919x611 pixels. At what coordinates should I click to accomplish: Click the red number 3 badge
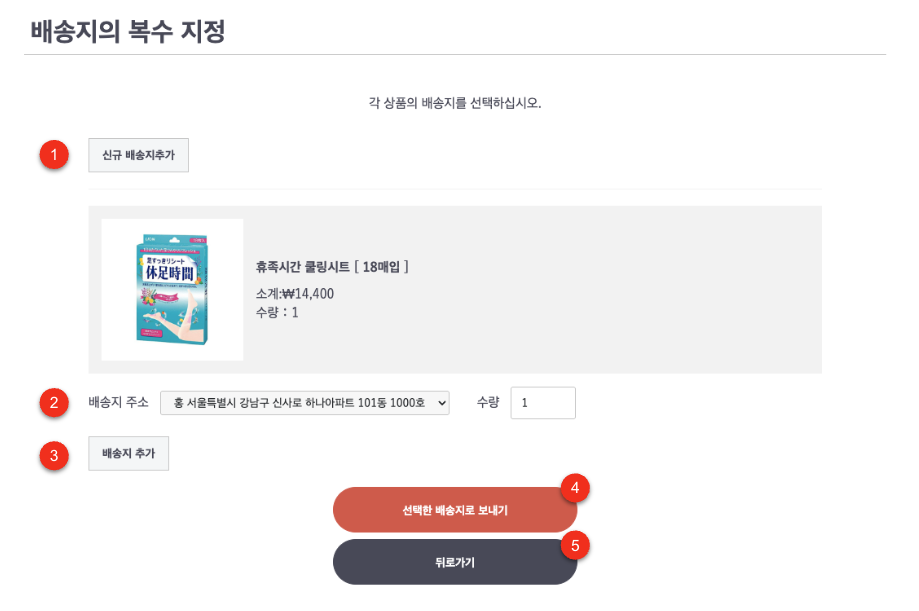[x=53, y=455]
